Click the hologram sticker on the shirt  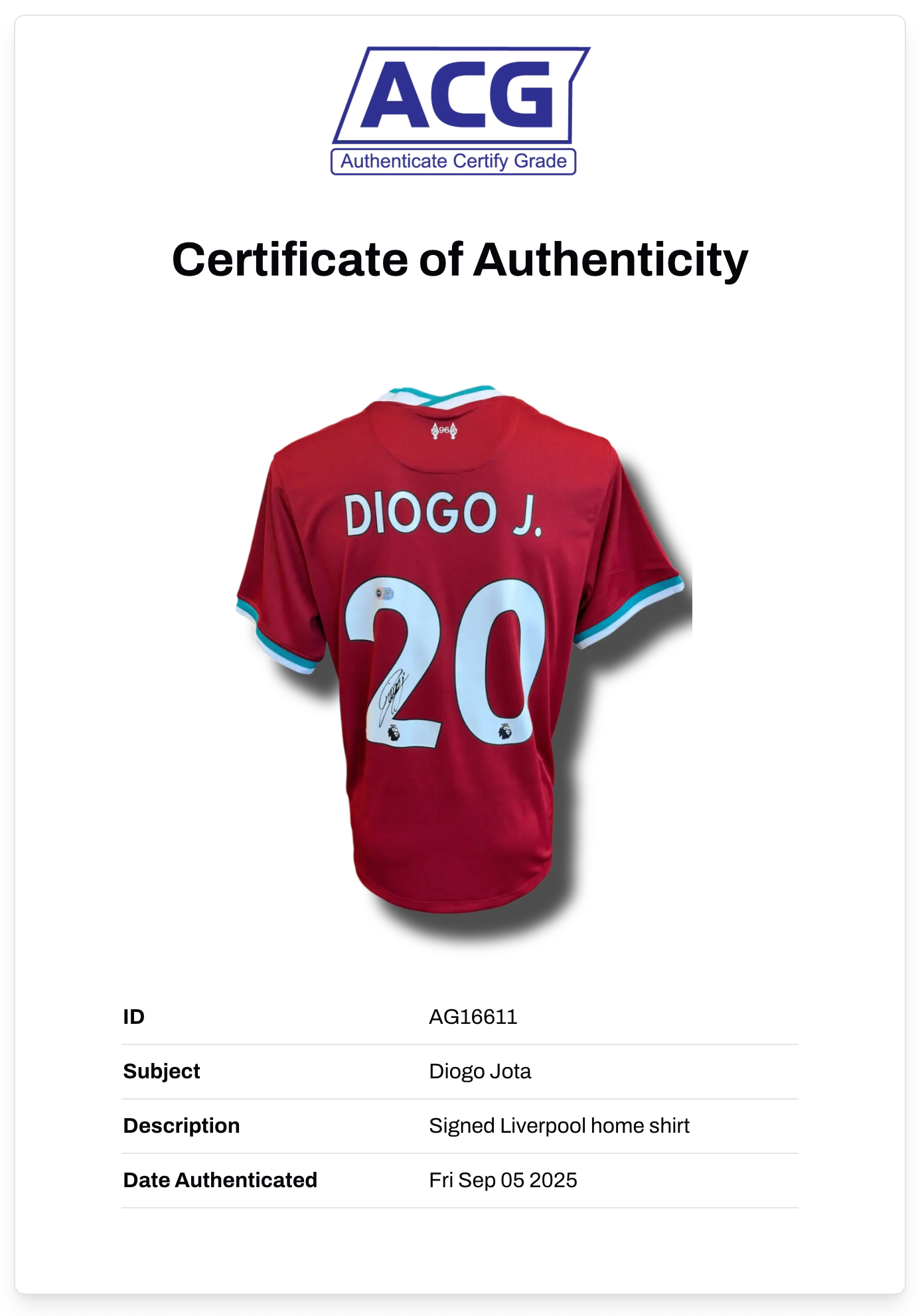tap(384, 593)
